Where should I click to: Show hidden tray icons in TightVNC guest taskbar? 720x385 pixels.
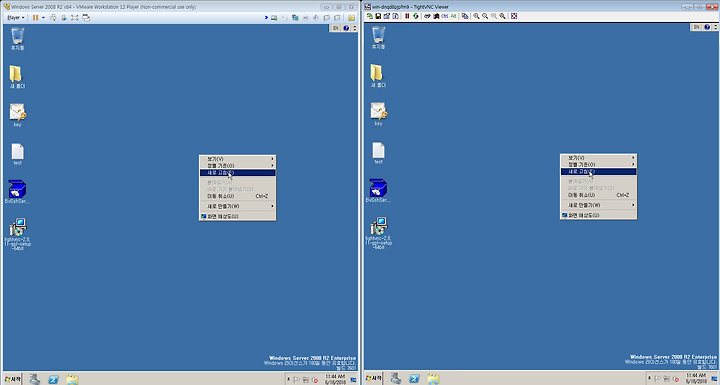pyautogui.click(x=650, y=379)
